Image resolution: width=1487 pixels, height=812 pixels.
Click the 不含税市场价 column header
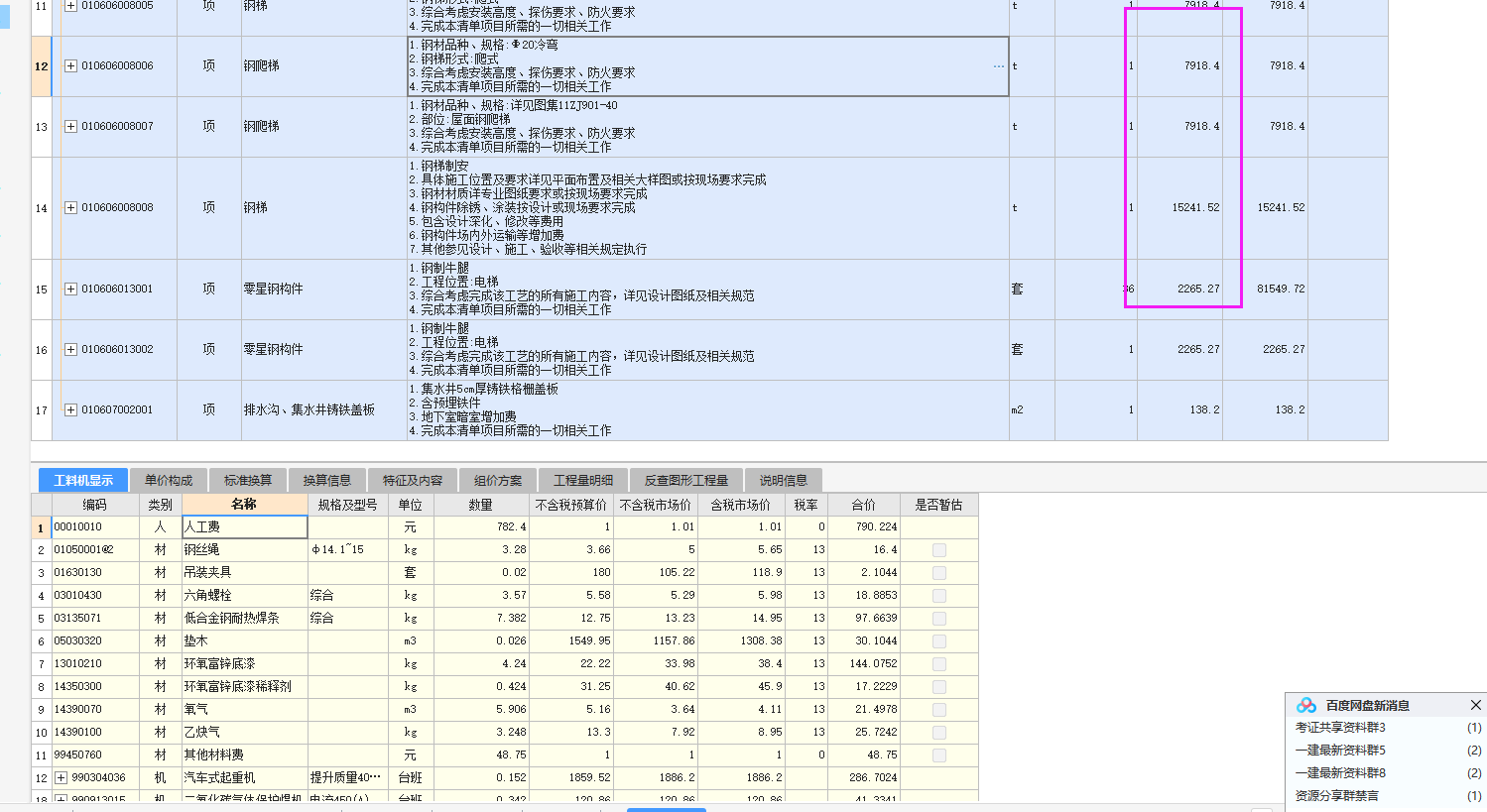[x=655, y=505]
